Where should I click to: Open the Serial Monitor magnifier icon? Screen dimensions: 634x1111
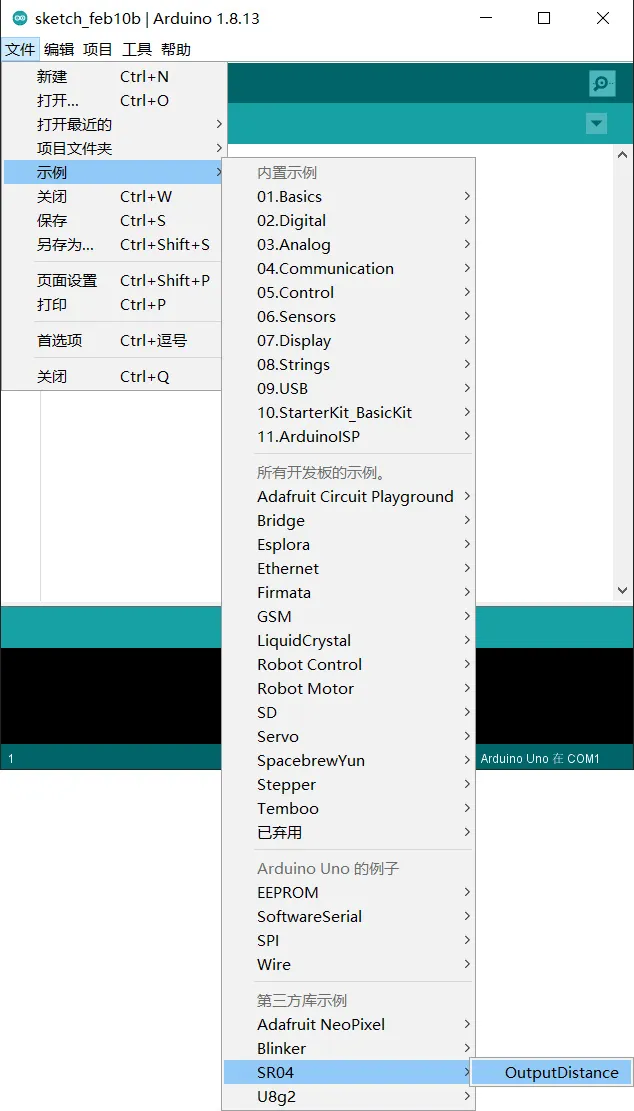pos(601,84)
